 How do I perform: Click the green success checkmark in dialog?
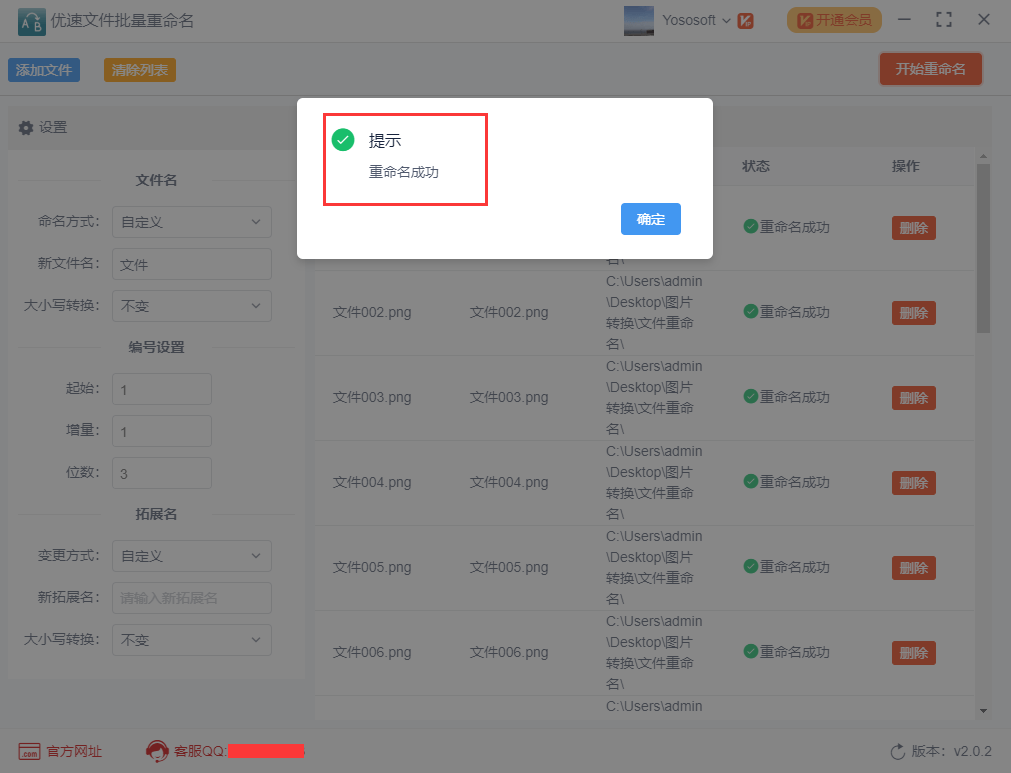click(343, 140)
